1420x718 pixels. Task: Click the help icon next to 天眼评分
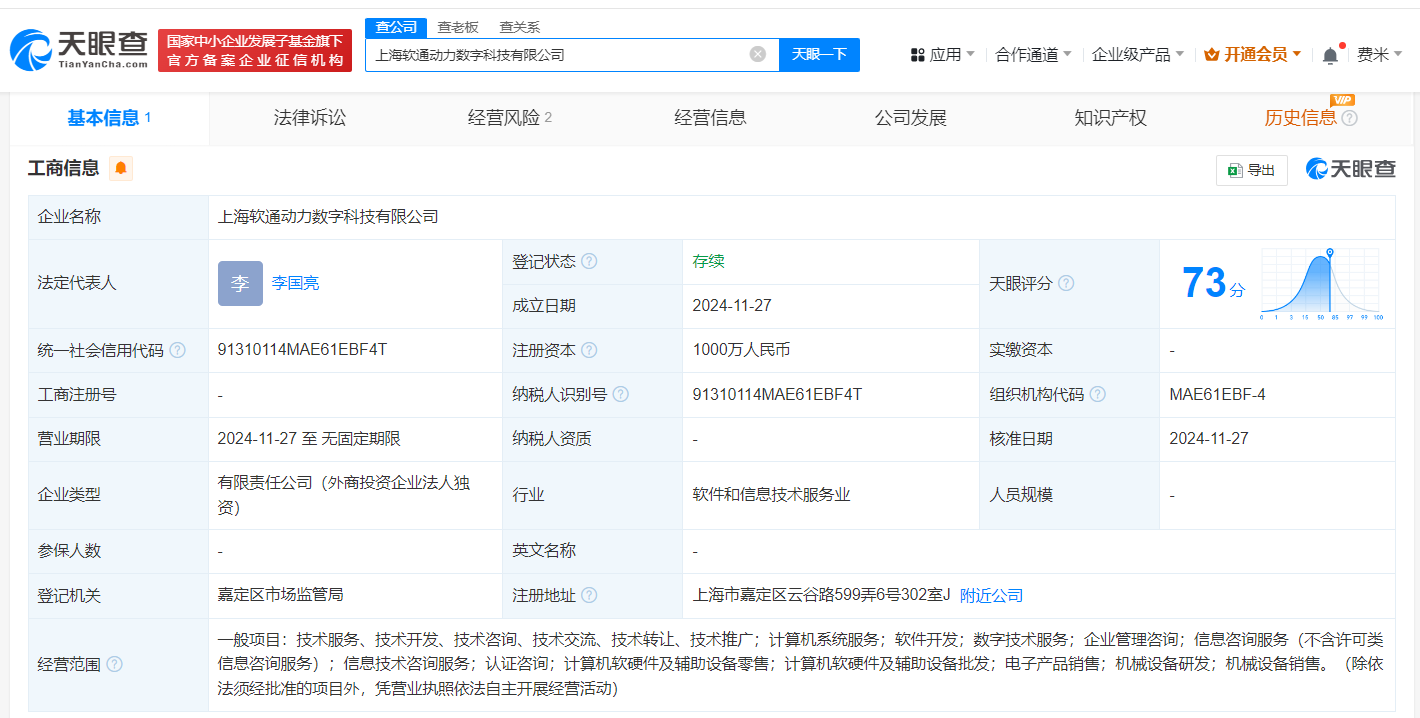tap(1066, 283)
